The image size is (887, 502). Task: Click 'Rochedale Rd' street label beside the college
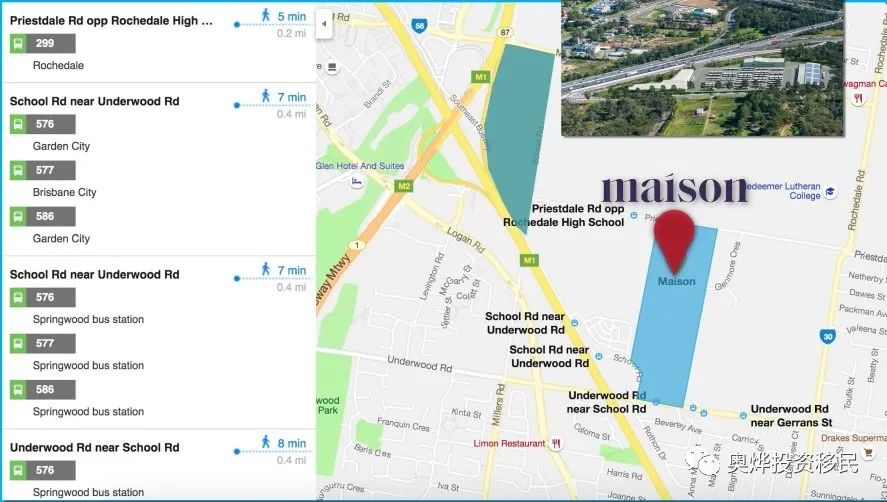(857, 200)
